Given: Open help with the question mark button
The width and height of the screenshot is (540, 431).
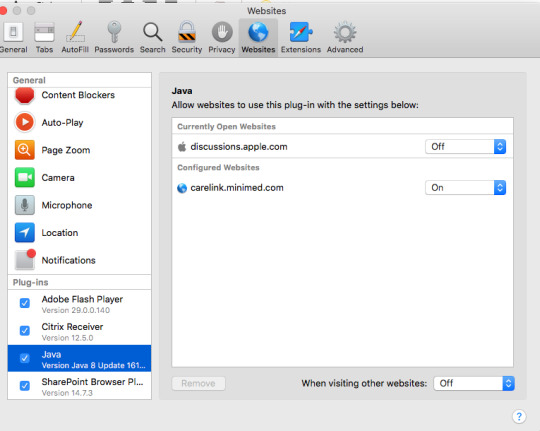Looking at the screenshot, I should pos(519,416).
